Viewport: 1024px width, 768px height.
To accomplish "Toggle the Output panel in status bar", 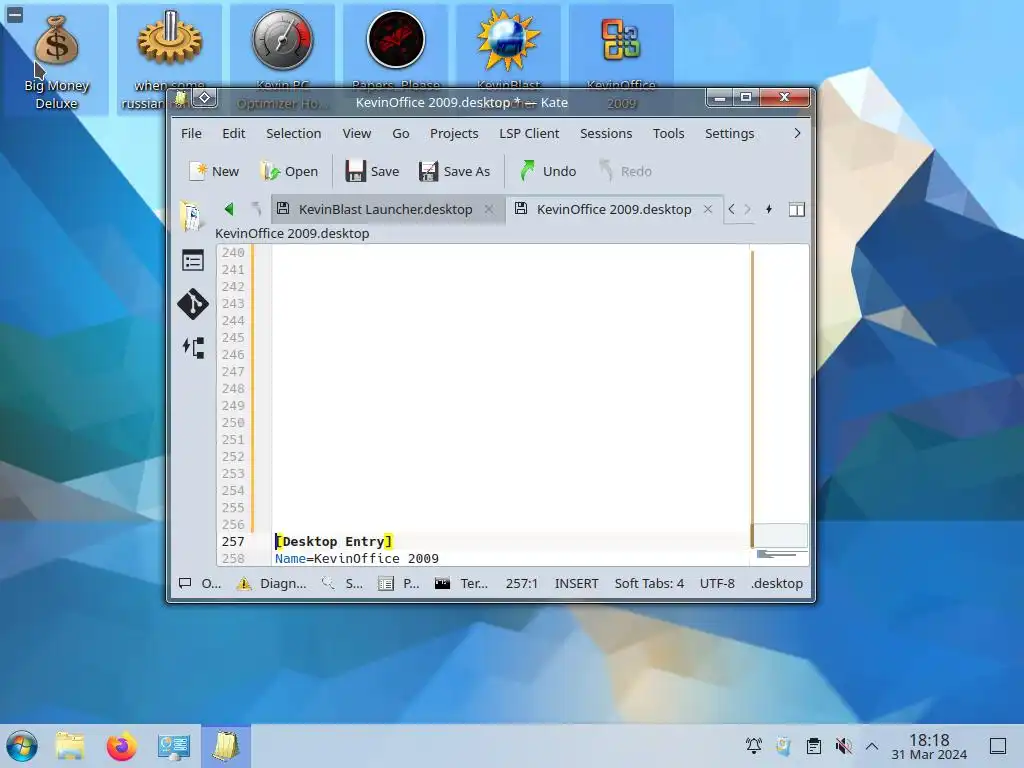I will (x=200, y=583).
